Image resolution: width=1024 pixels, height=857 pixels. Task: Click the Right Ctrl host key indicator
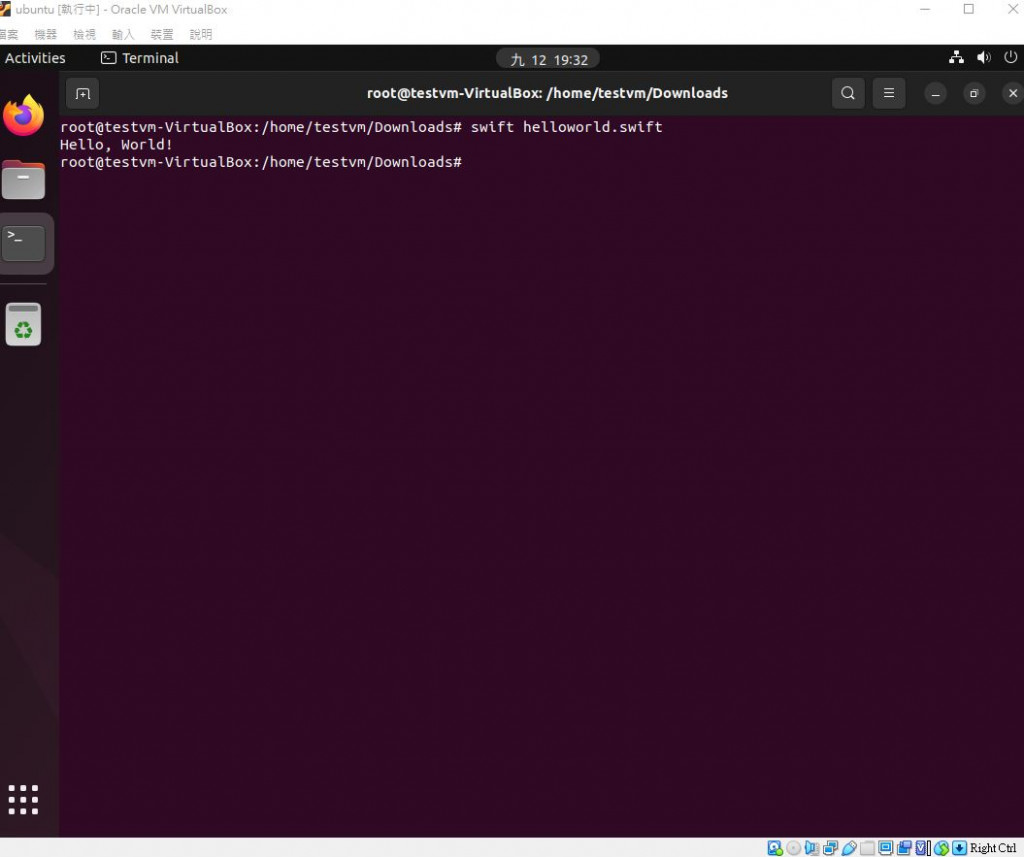pyautogui.click(x=993, y=848)
